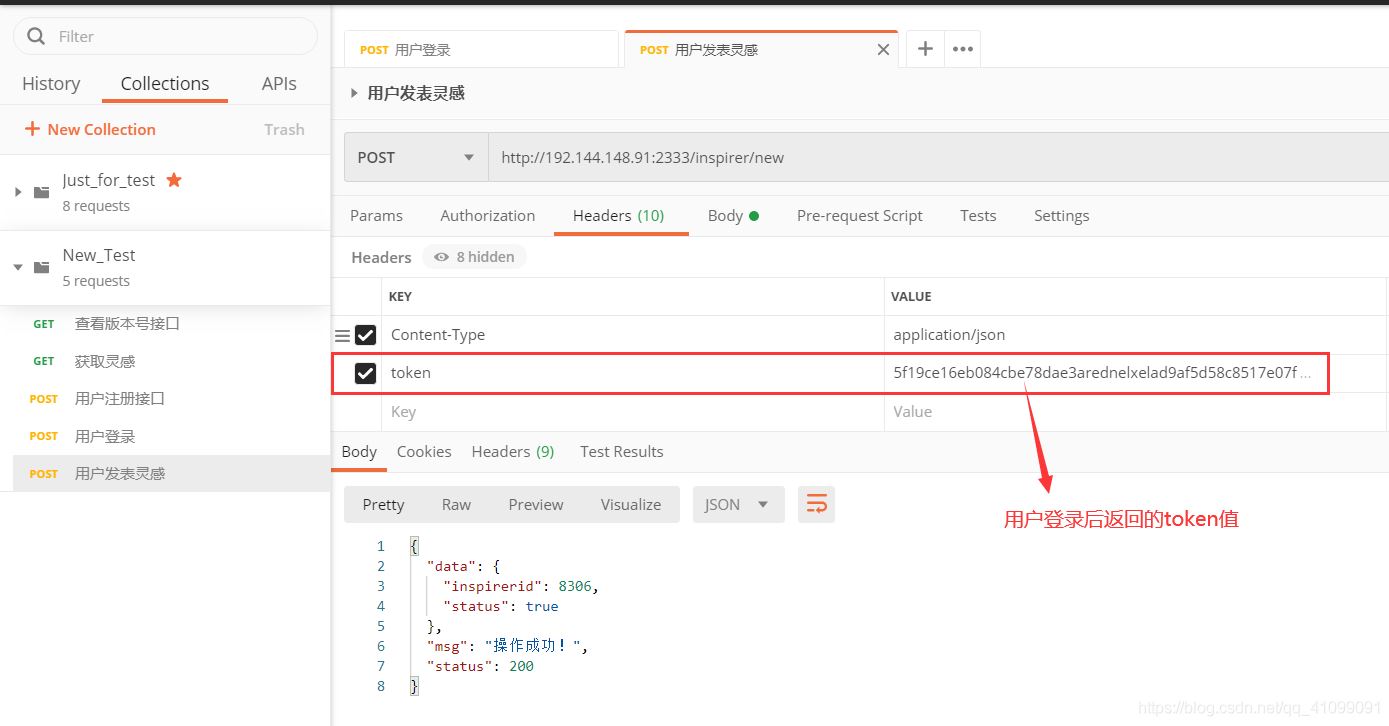The image size is (1389, 726).
Task: Open the JSON format dropdown
Action: pos(739,504)
